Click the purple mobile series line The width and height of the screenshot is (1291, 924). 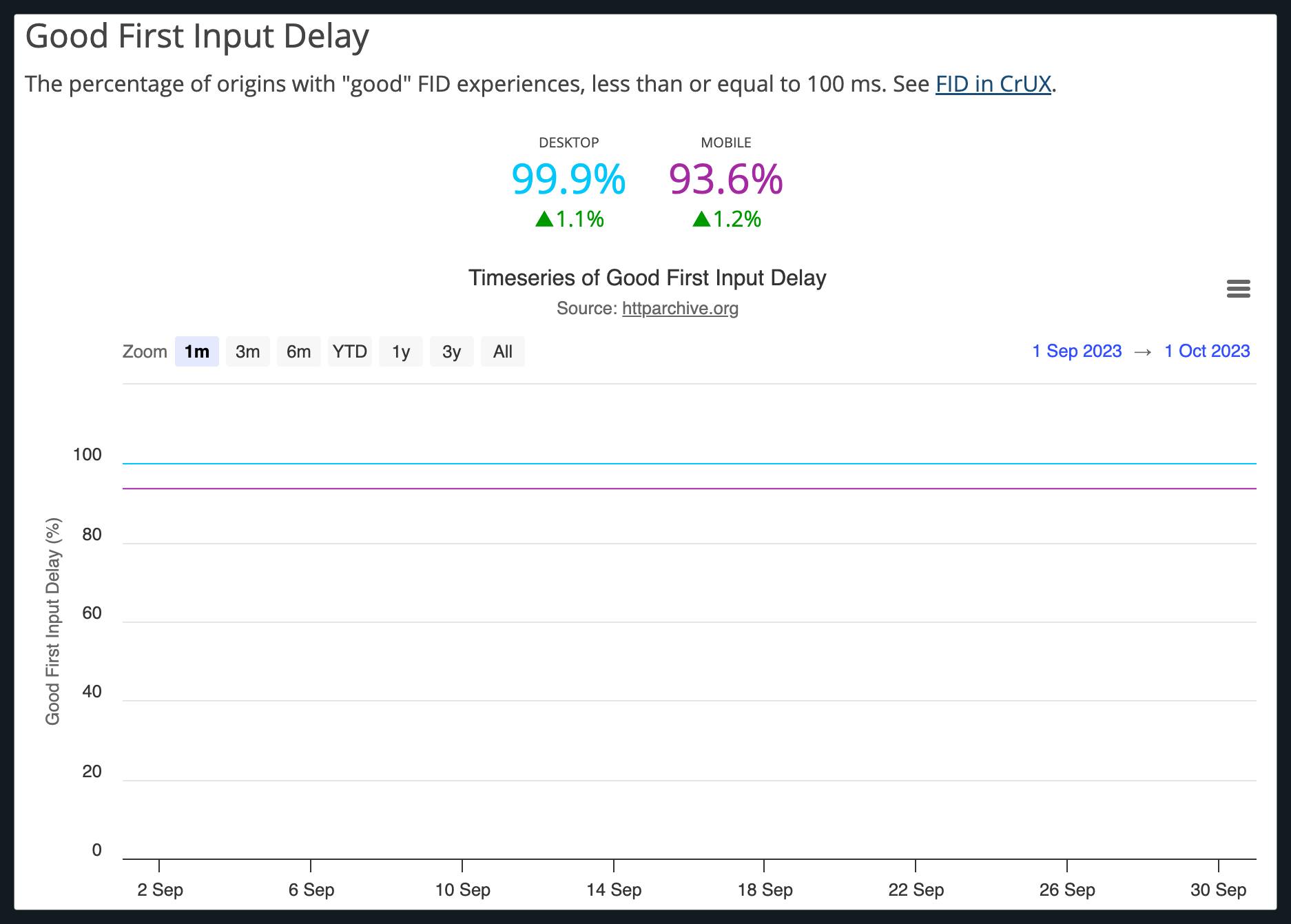pyautogui.click(x=689, y=489)
